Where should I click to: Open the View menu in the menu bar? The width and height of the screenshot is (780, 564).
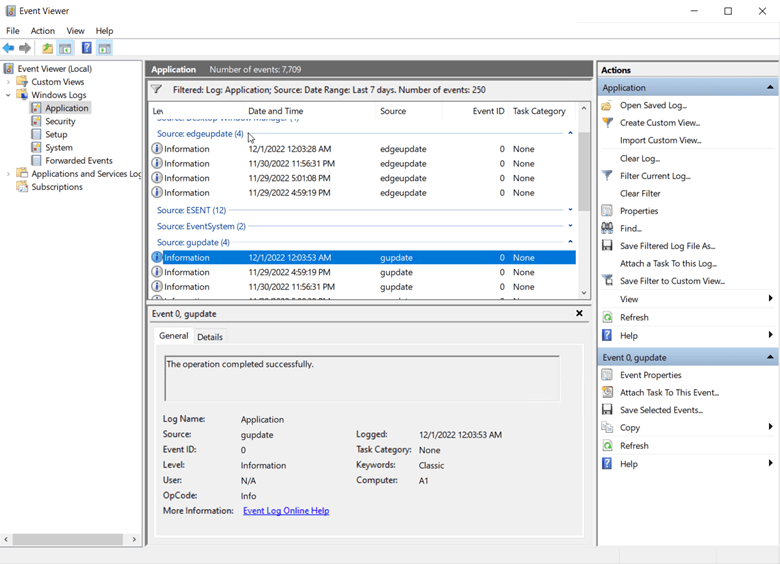point(76,31)
